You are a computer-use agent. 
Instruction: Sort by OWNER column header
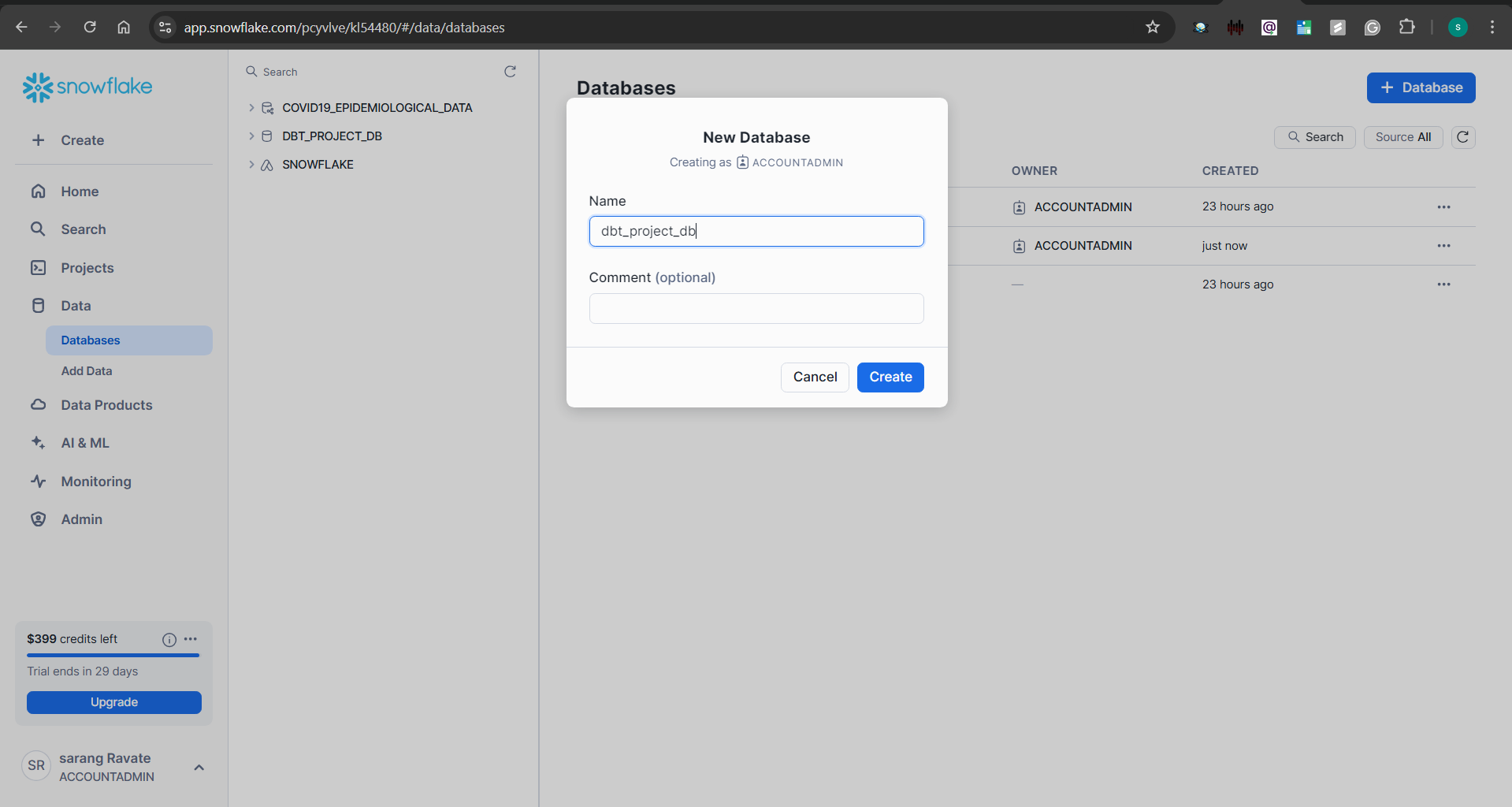1034,171
